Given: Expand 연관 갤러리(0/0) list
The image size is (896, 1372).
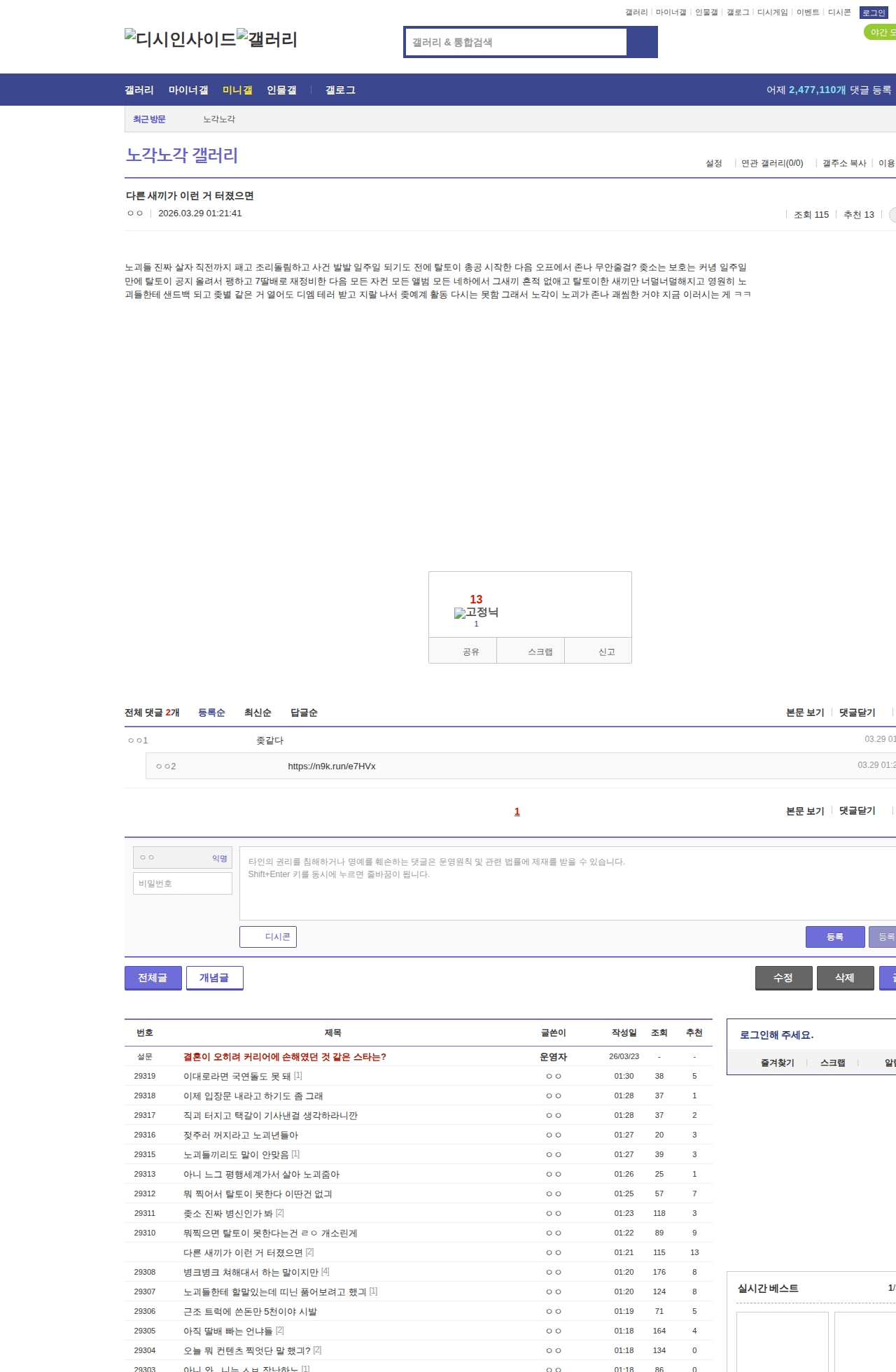Looking at the screenshot, I should (772, 163).
